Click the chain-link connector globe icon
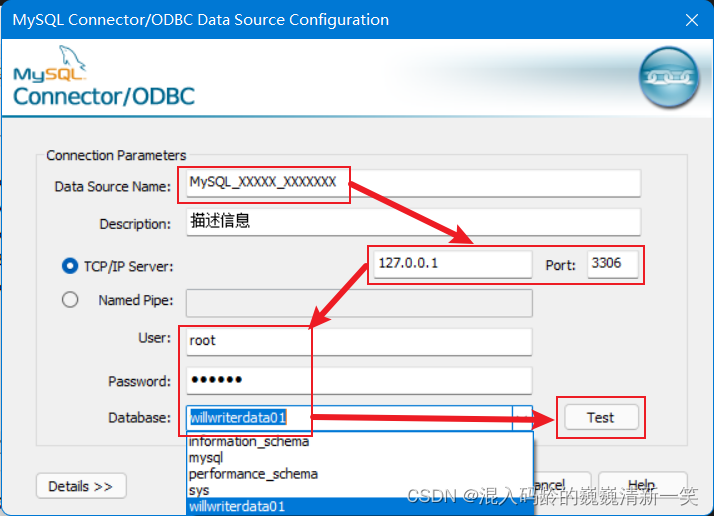714x516 pixels. [668, 77]
